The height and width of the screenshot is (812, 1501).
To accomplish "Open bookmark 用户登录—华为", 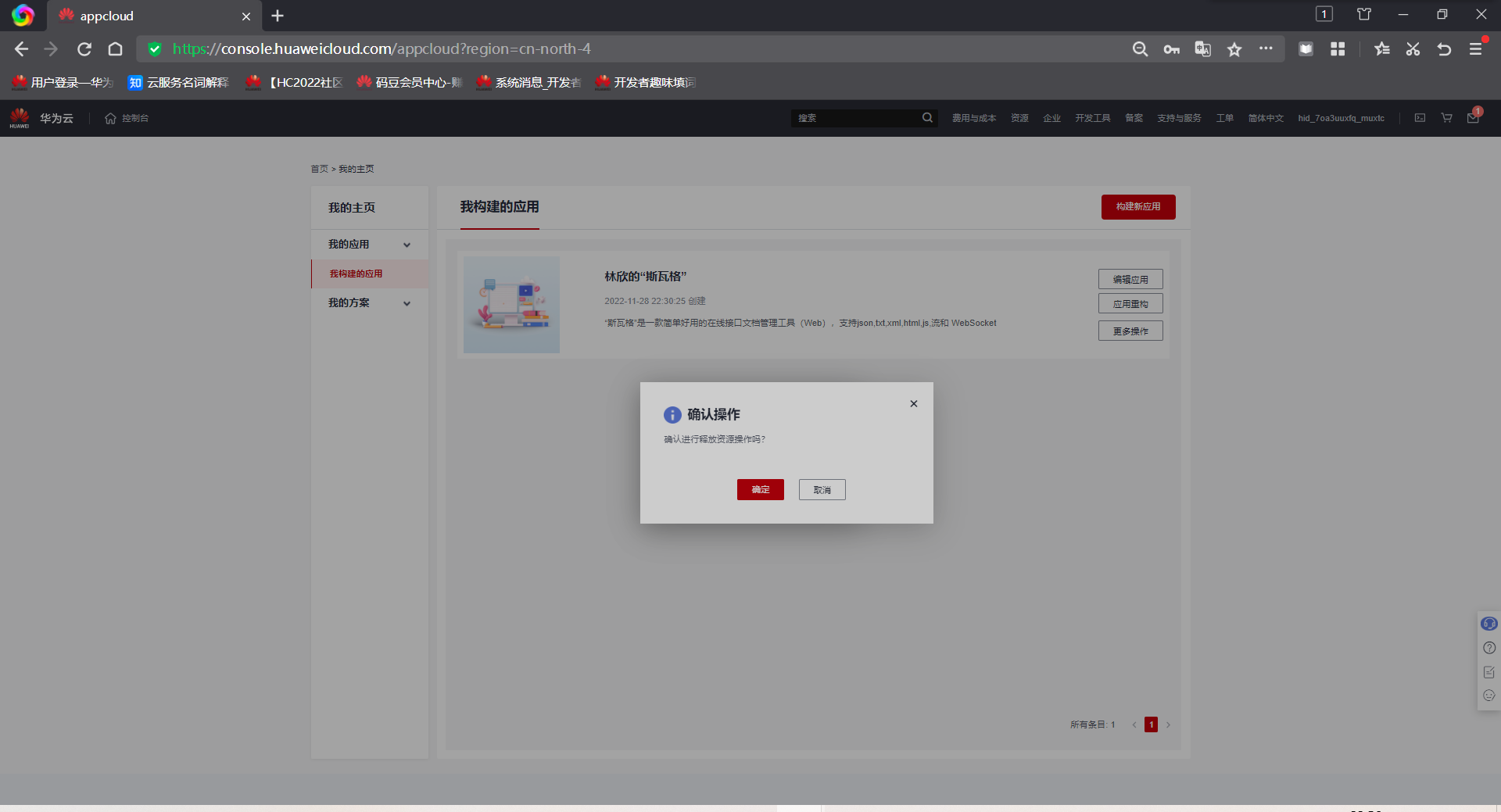I will coord(63,82).
